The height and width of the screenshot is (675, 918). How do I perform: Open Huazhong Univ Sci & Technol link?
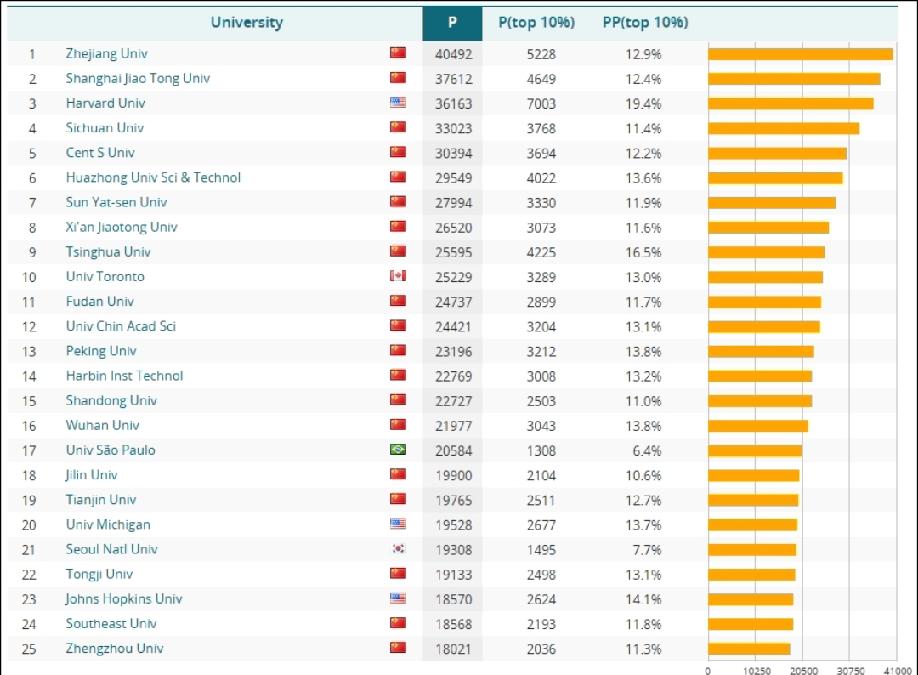pyautogui.click(x=153, y=178)
